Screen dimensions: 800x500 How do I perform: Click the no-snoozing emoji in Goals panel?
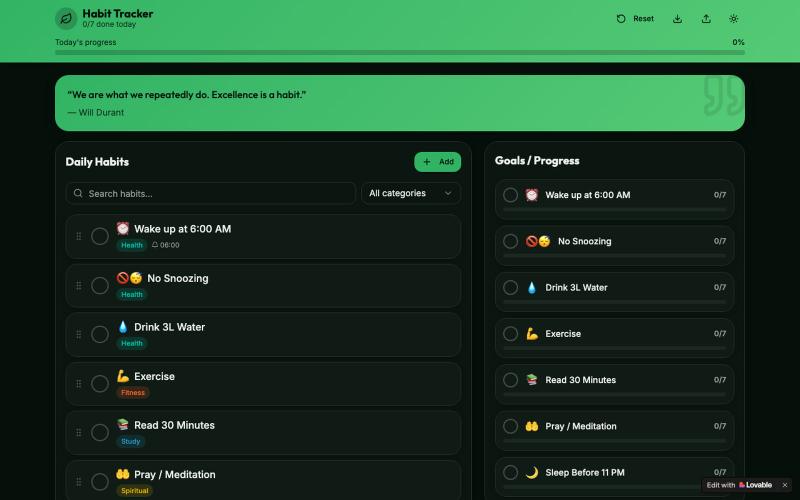(x=538, y=241)
